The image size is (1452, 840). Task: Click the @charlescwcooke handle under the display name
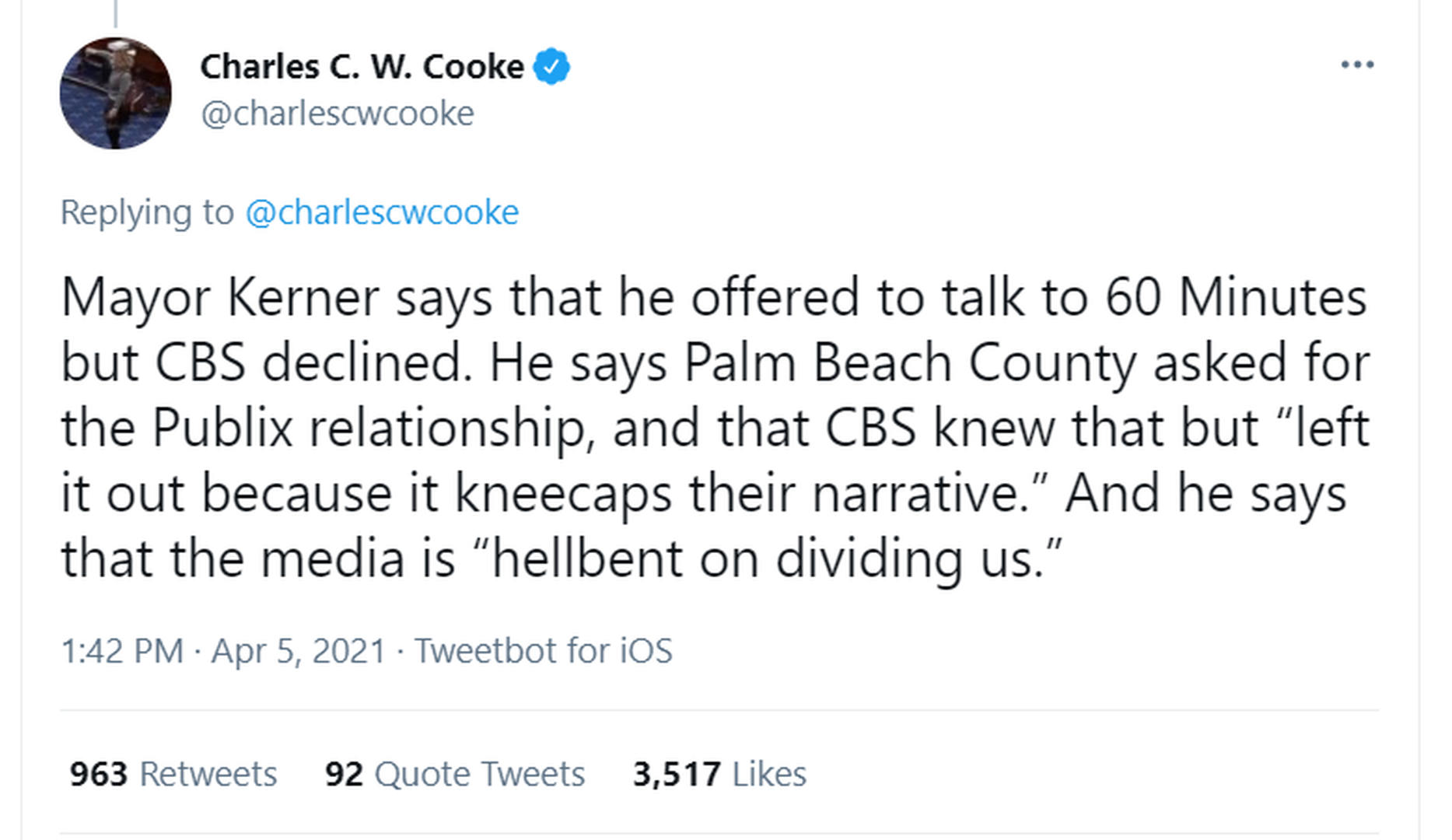pyautogui.click(x=337, y=114)
